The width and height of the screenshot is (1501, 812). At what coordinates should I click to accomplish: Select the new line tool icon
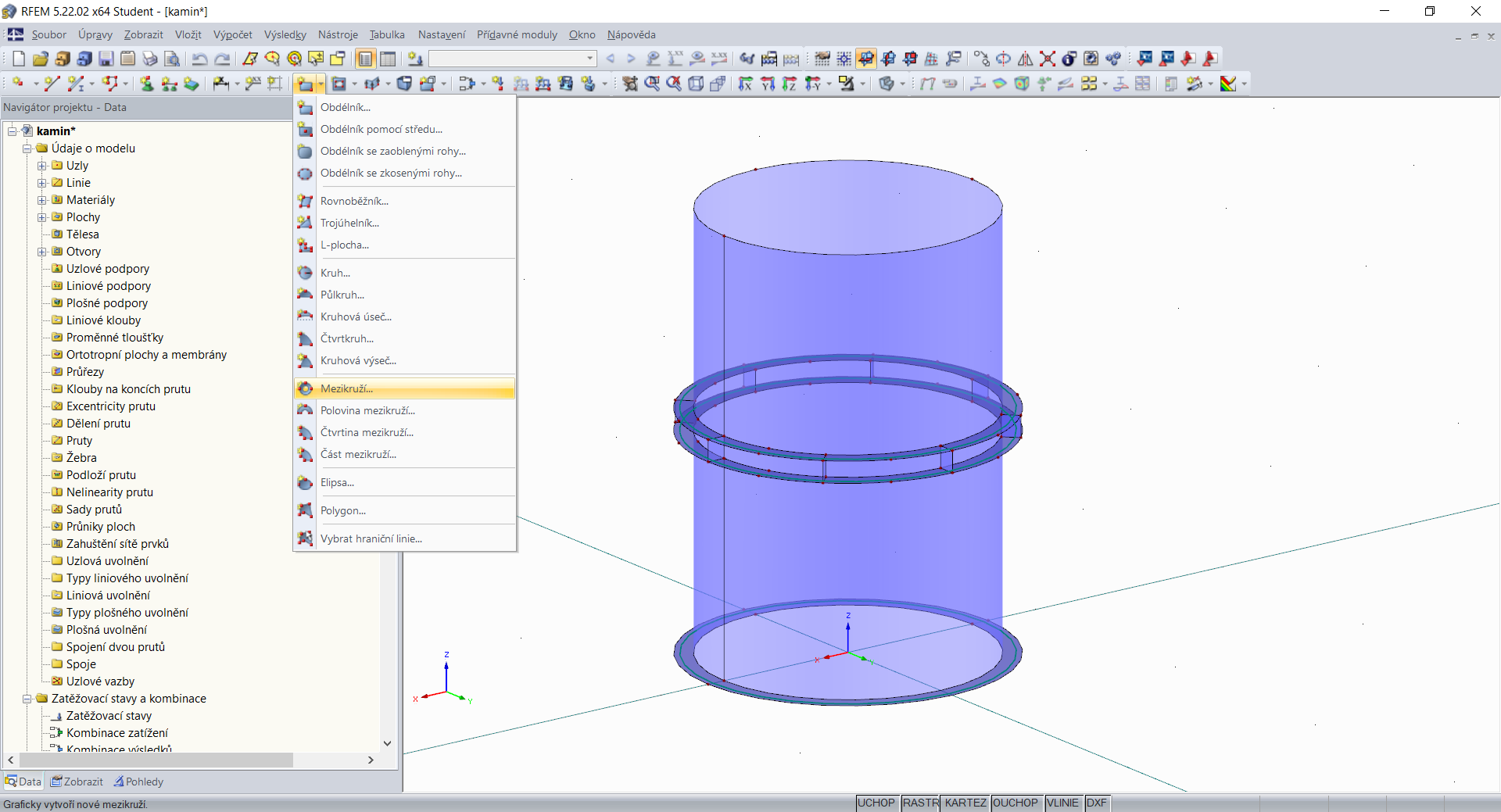(x=52, y=84)
